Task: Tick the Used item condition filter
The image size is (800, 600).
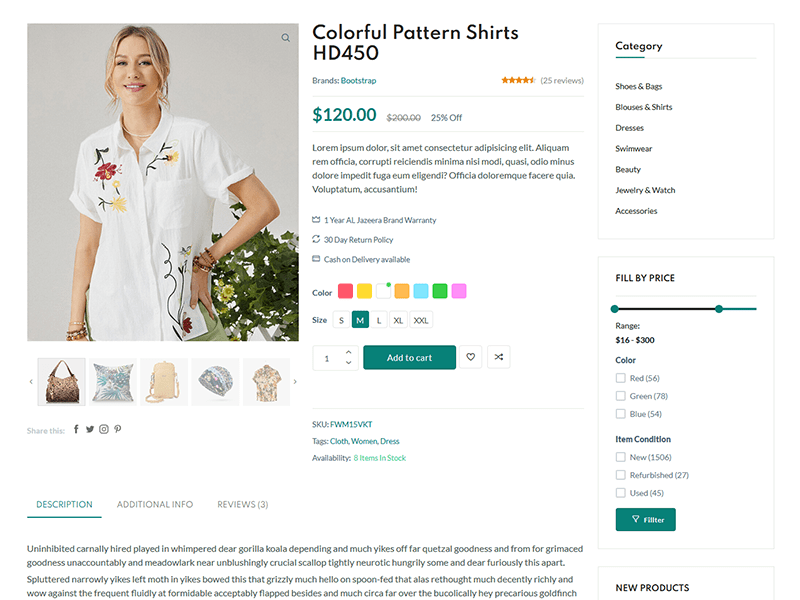Action: [621, 493]
